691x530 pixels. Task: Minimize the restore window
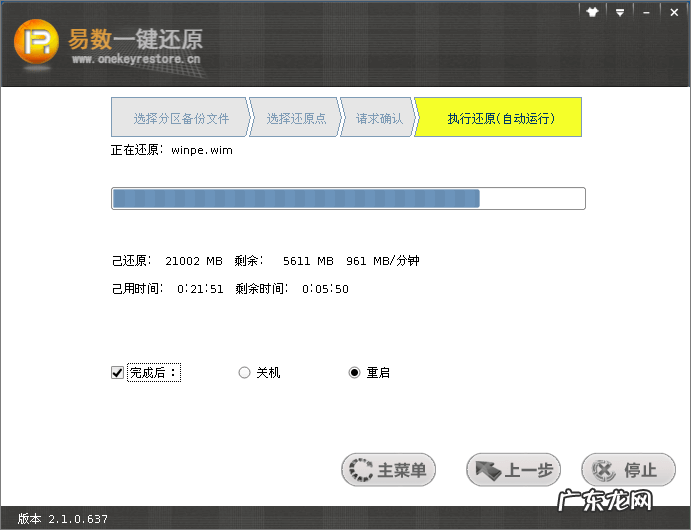coord(646,12)
